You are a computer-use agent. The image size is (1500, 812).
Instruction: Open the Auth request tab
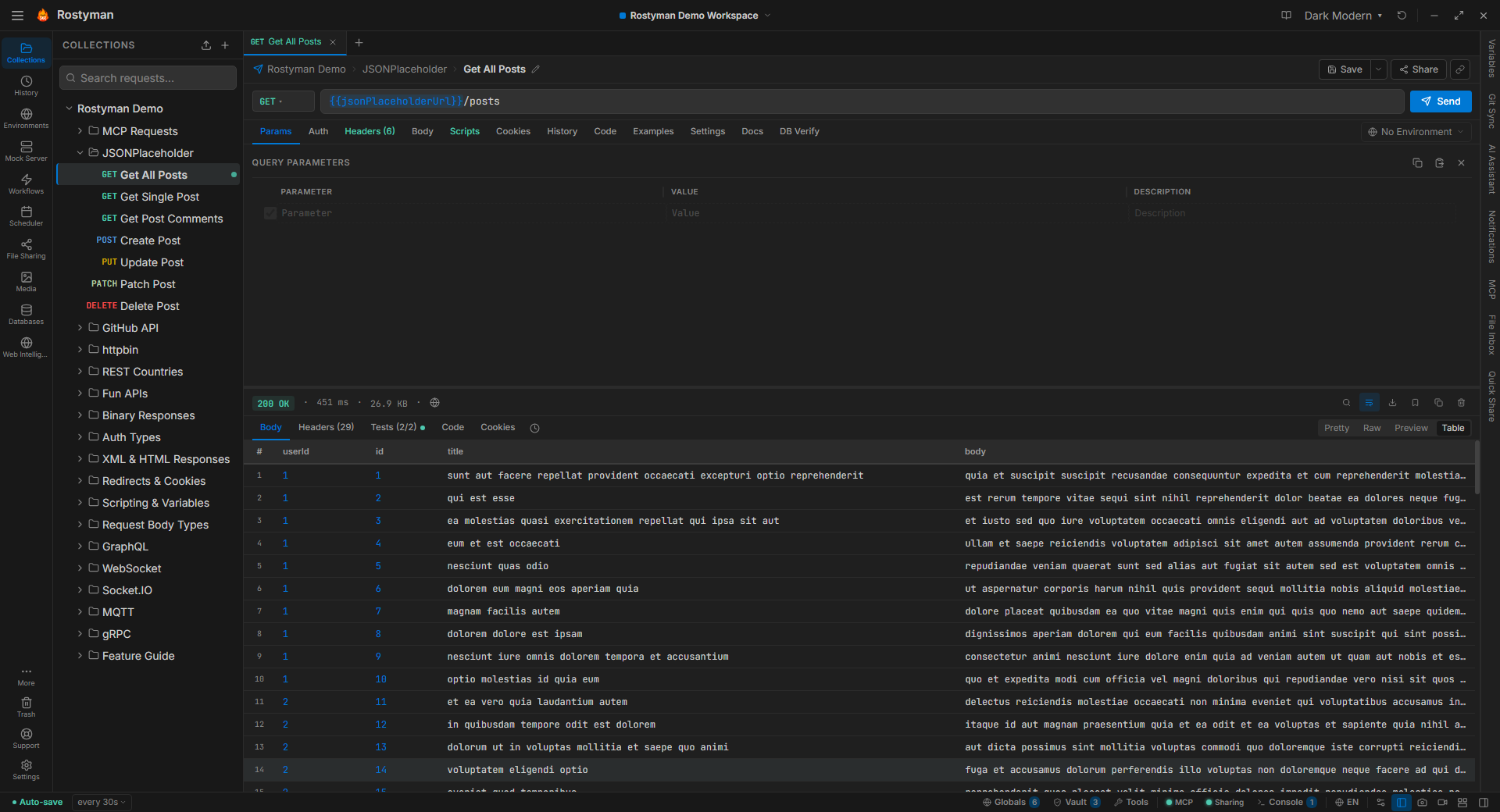(x=318, y=131)
